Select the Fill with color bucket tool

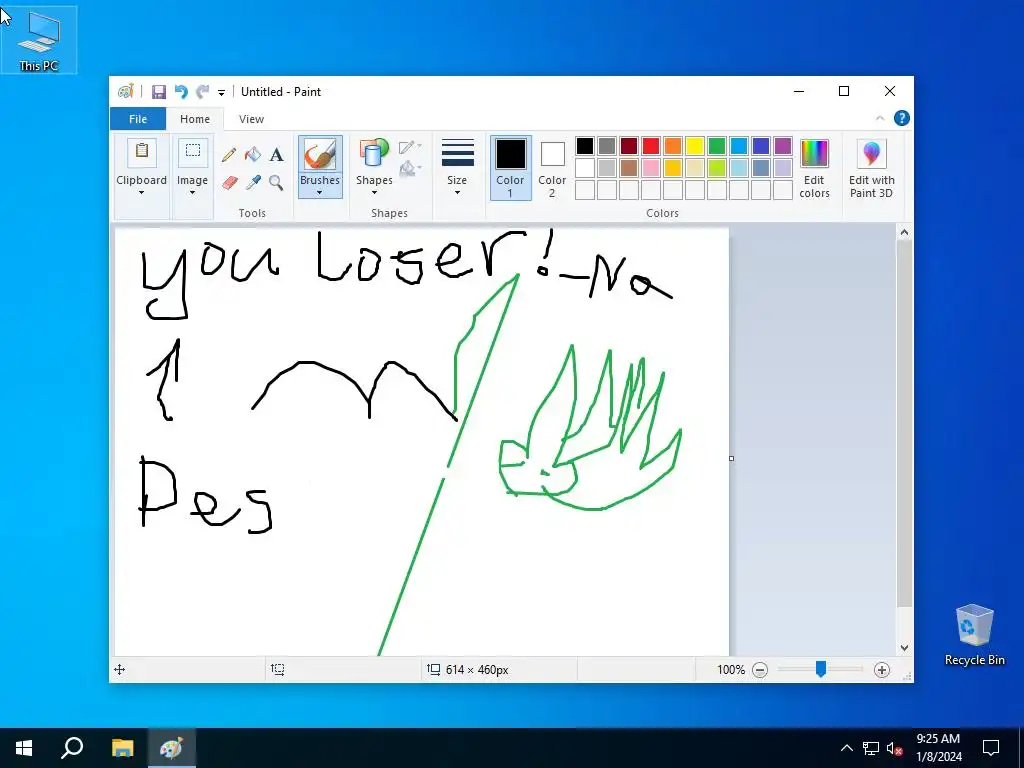pyautogui.click(x=253, y=155)
